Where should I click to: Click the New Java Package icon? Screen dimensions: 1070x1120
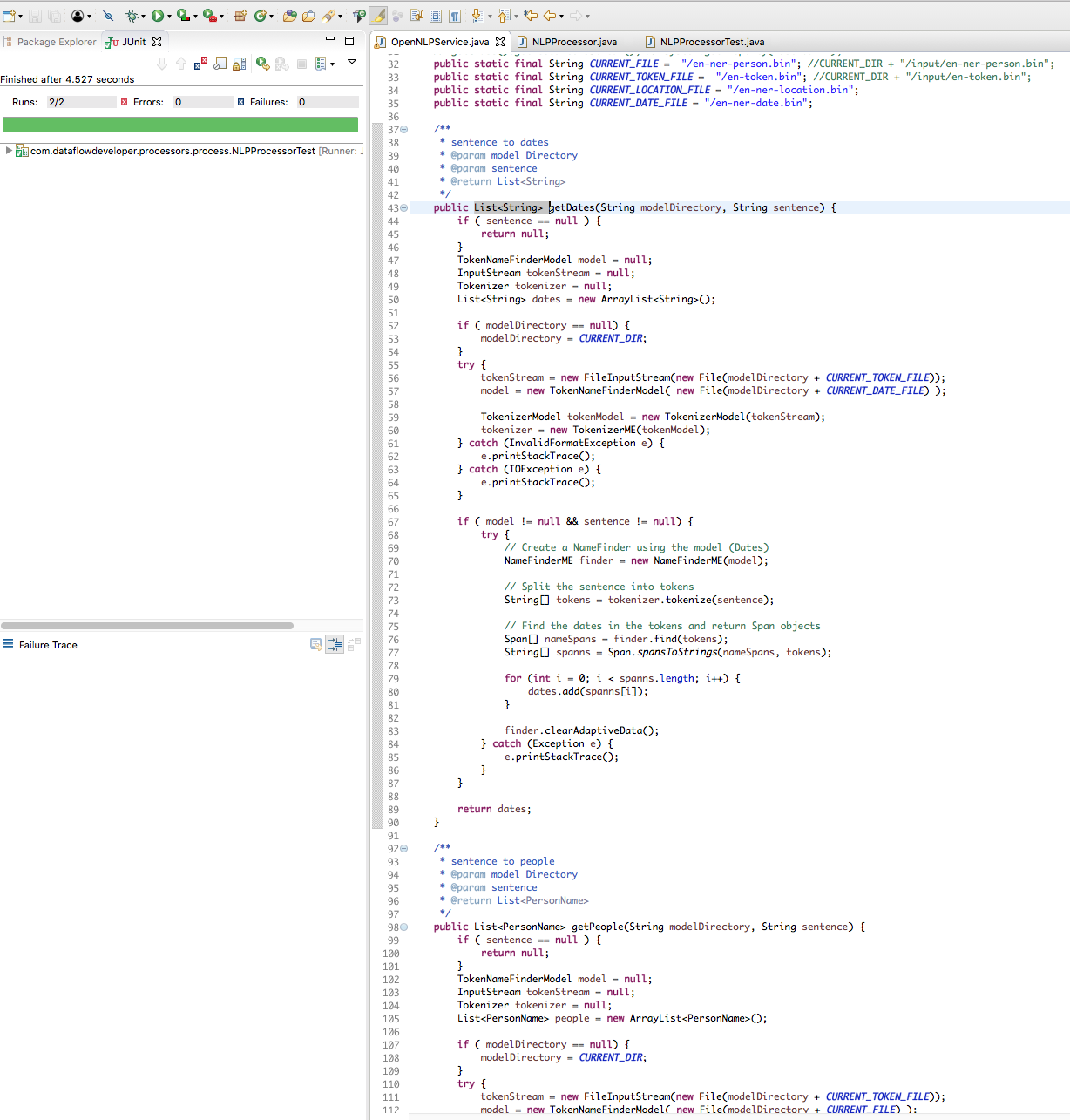tap(241, 16)
